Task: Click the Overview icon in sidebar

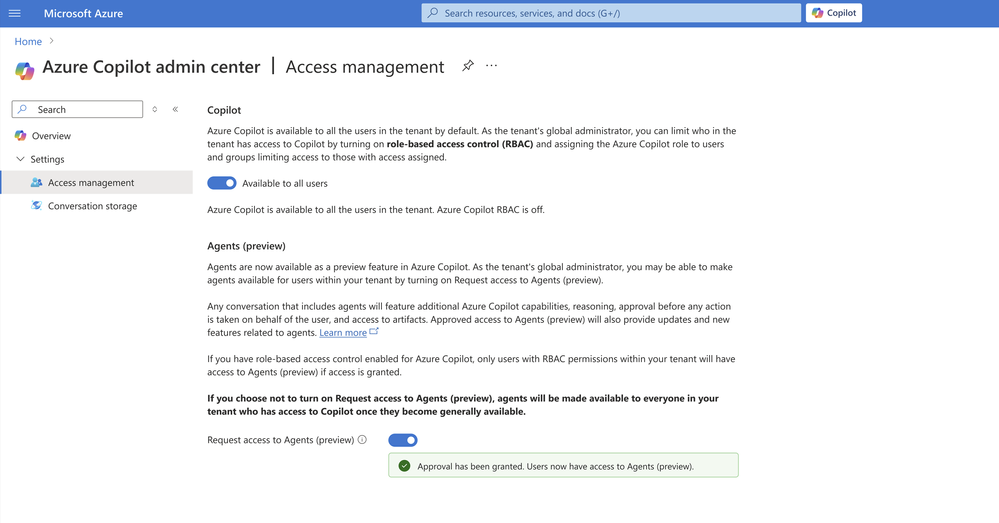Action: (20, 136)
